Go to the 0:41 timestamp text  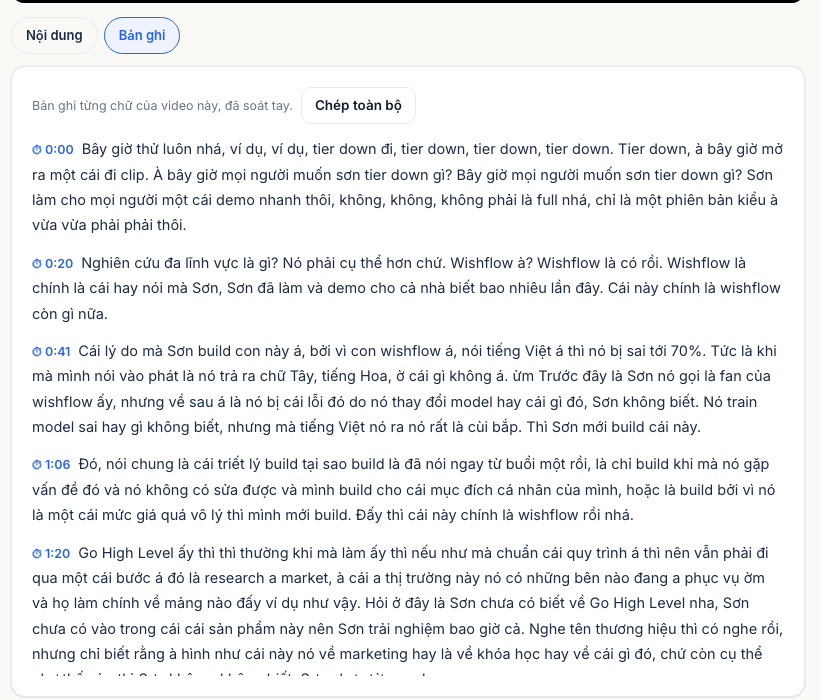pyautogui.click(x=58, y=351)
